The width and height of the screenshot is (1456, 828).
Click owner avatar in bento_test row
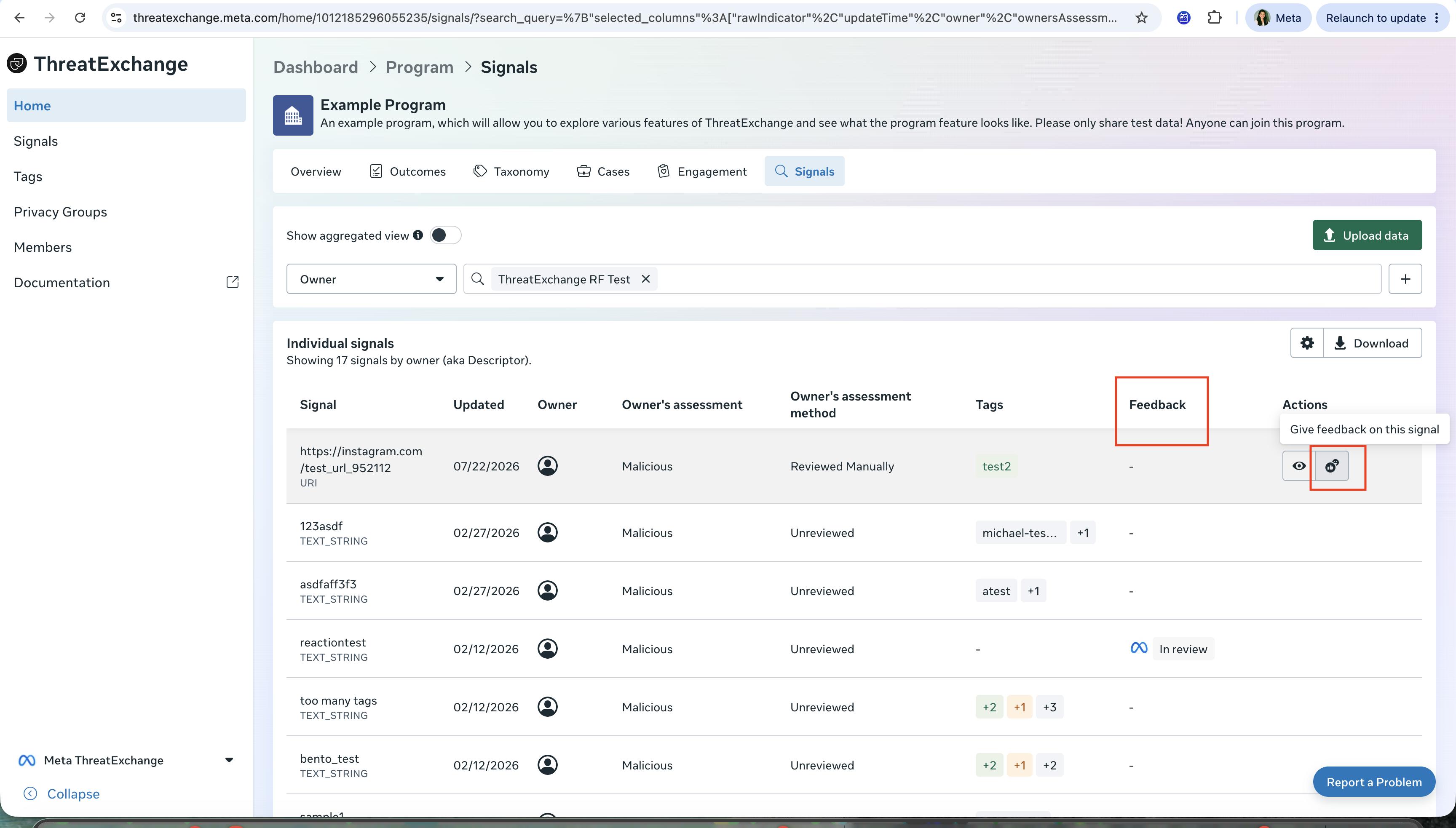[548, 764]
